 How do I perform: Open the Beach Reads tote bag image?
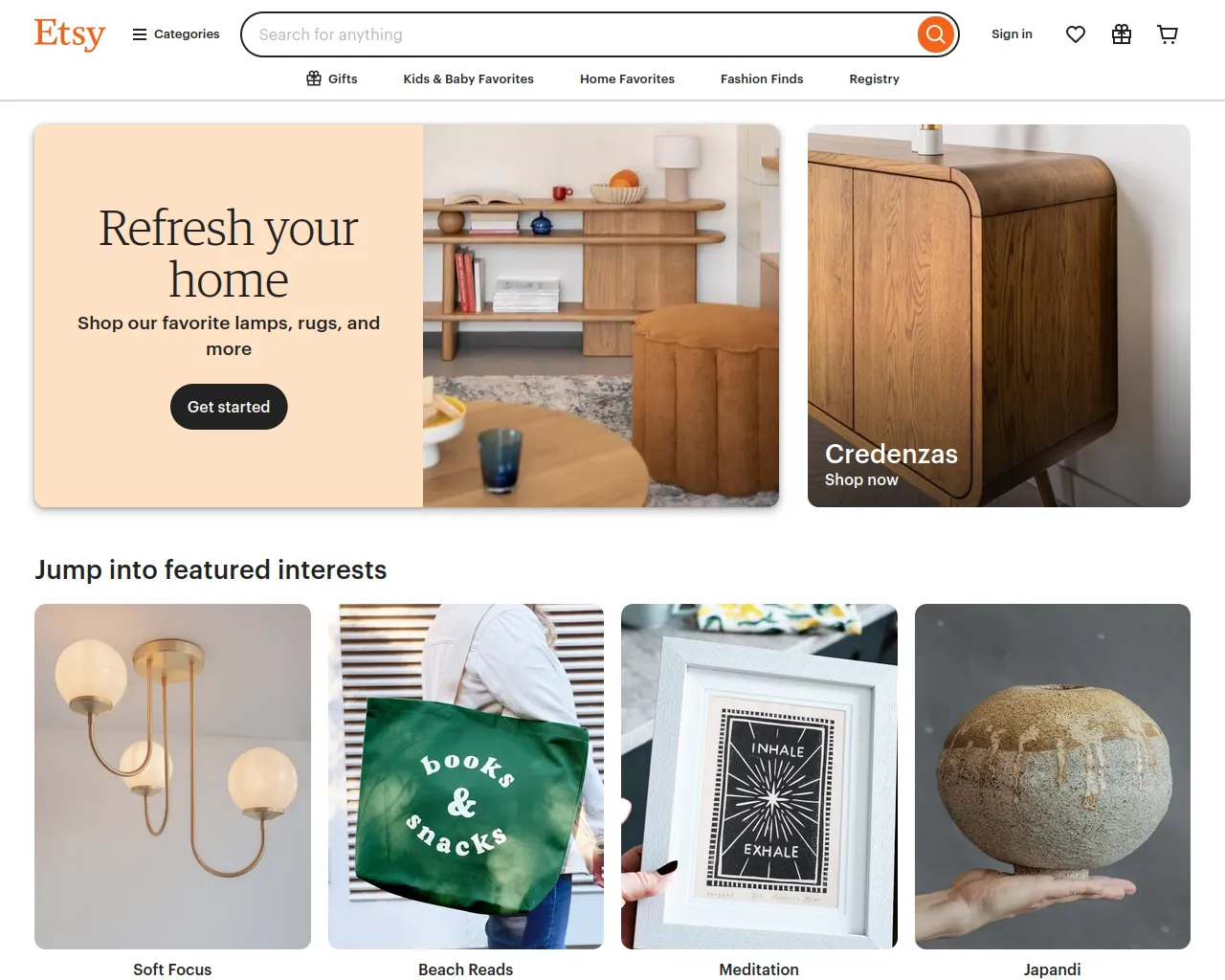(466, 776)
